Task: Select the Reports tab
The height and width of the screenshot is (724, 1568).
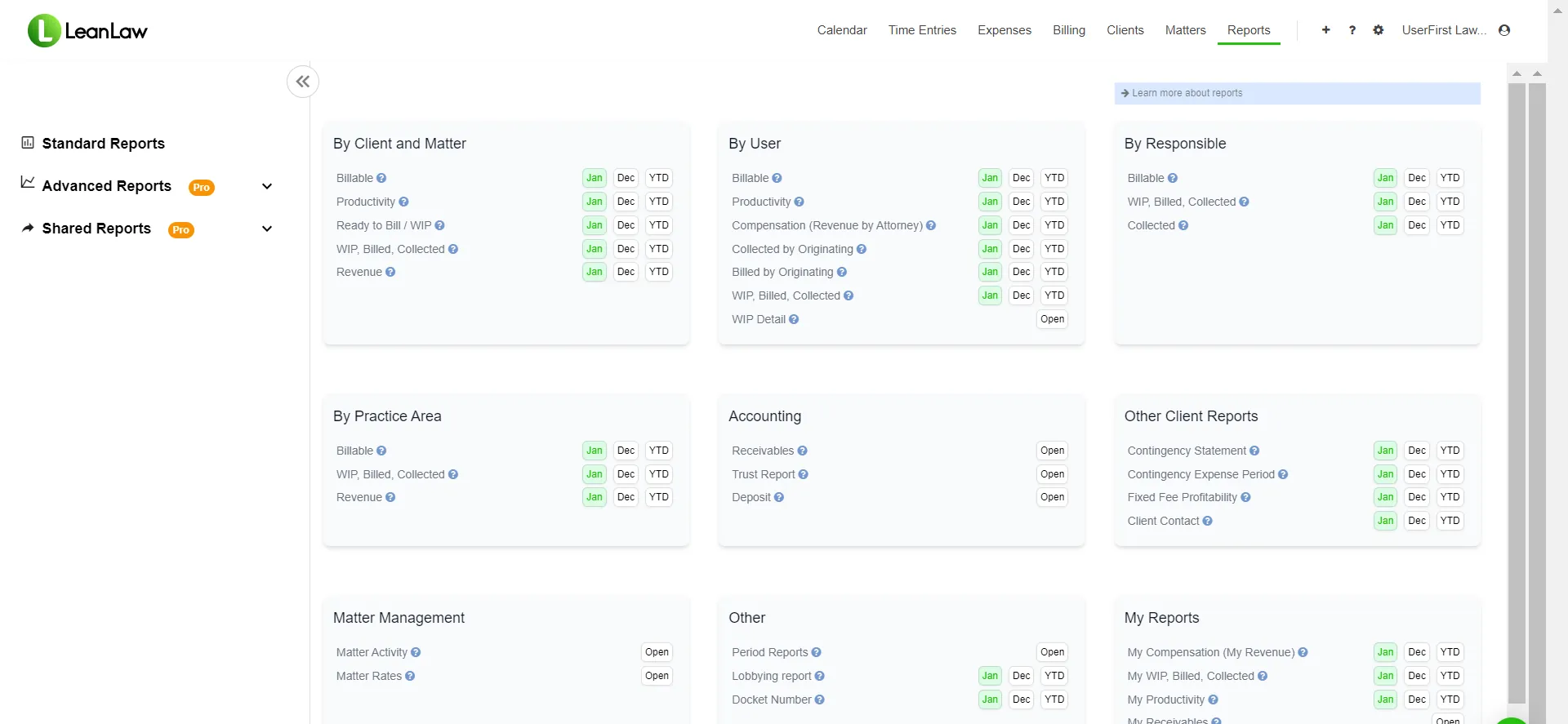Action: pyautogui.click(x=1249, y=30)
